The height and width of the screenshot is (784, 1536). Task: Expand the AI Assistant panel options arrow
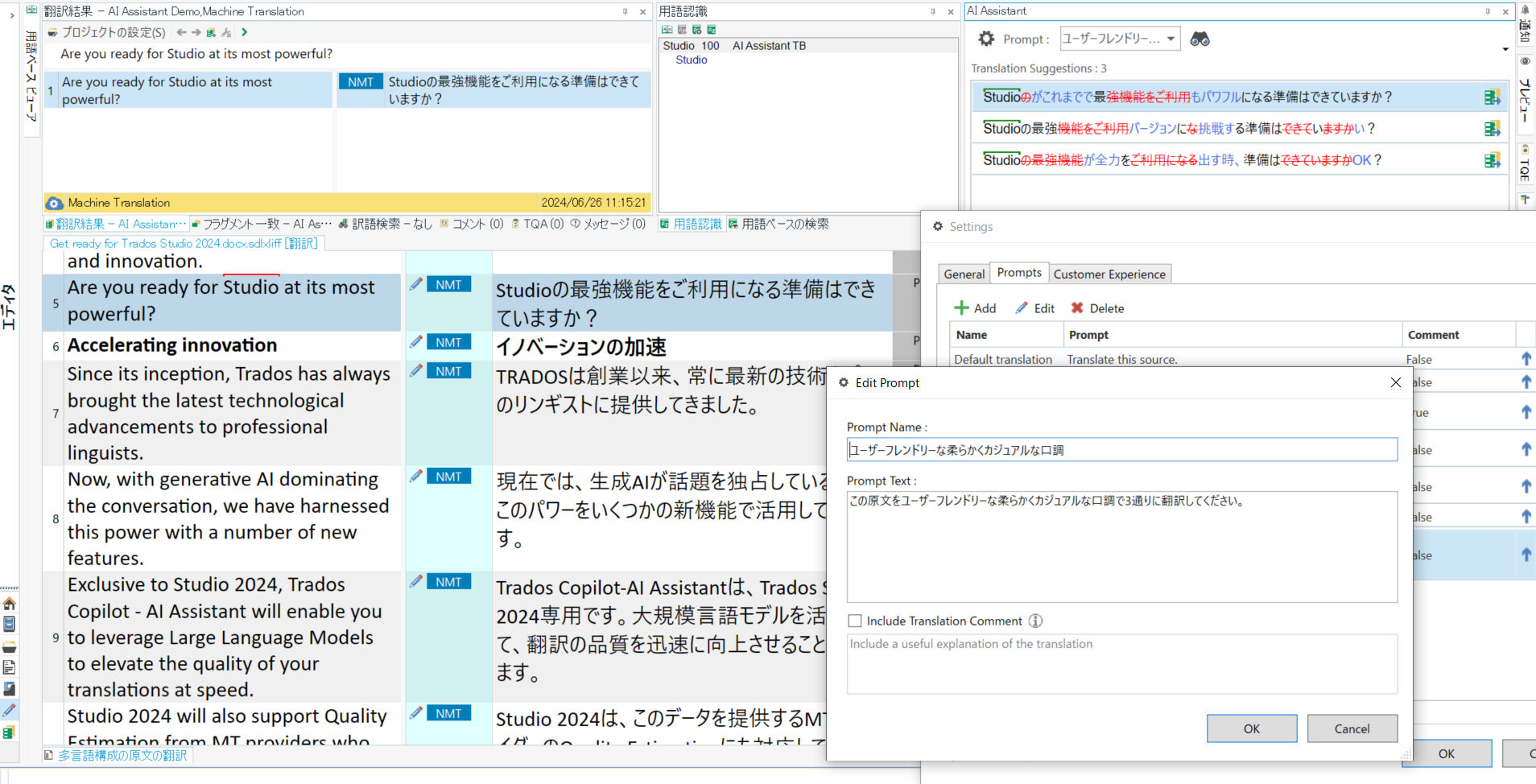click(1505, 50)
